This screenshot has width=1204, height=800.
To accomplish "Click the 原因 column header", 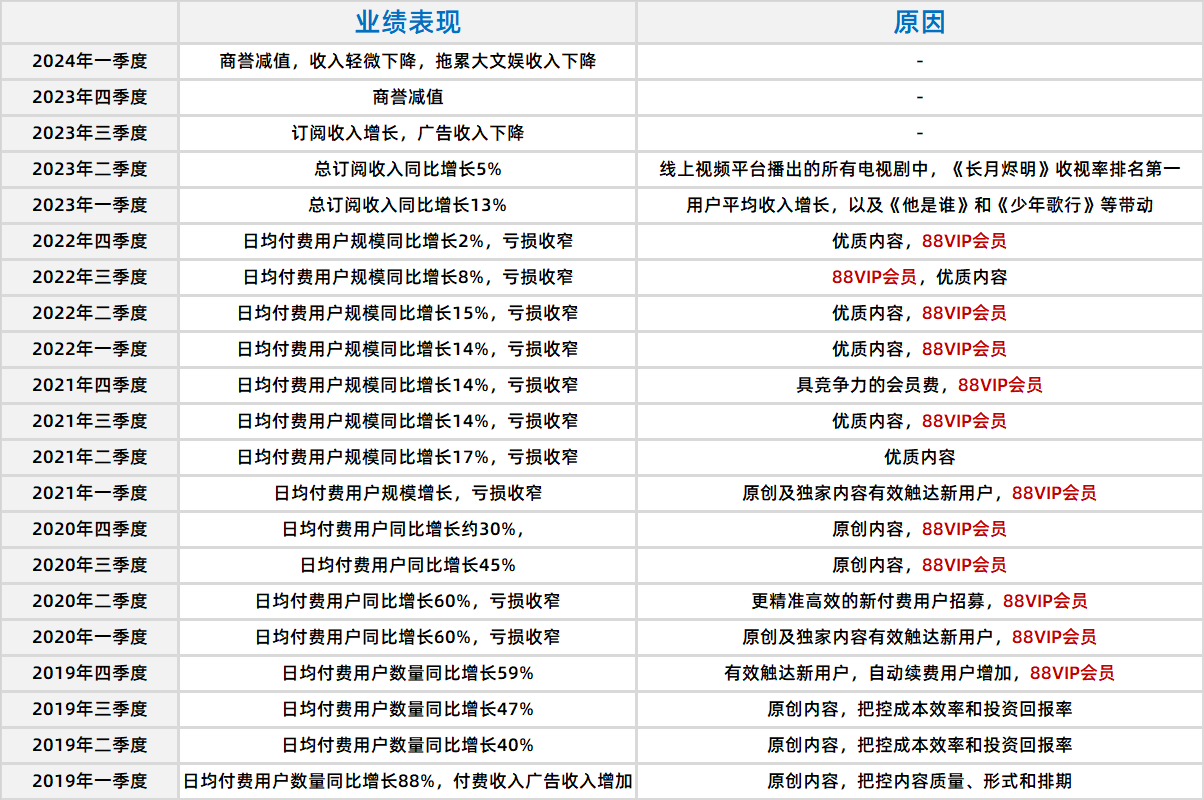I will 920,22.
